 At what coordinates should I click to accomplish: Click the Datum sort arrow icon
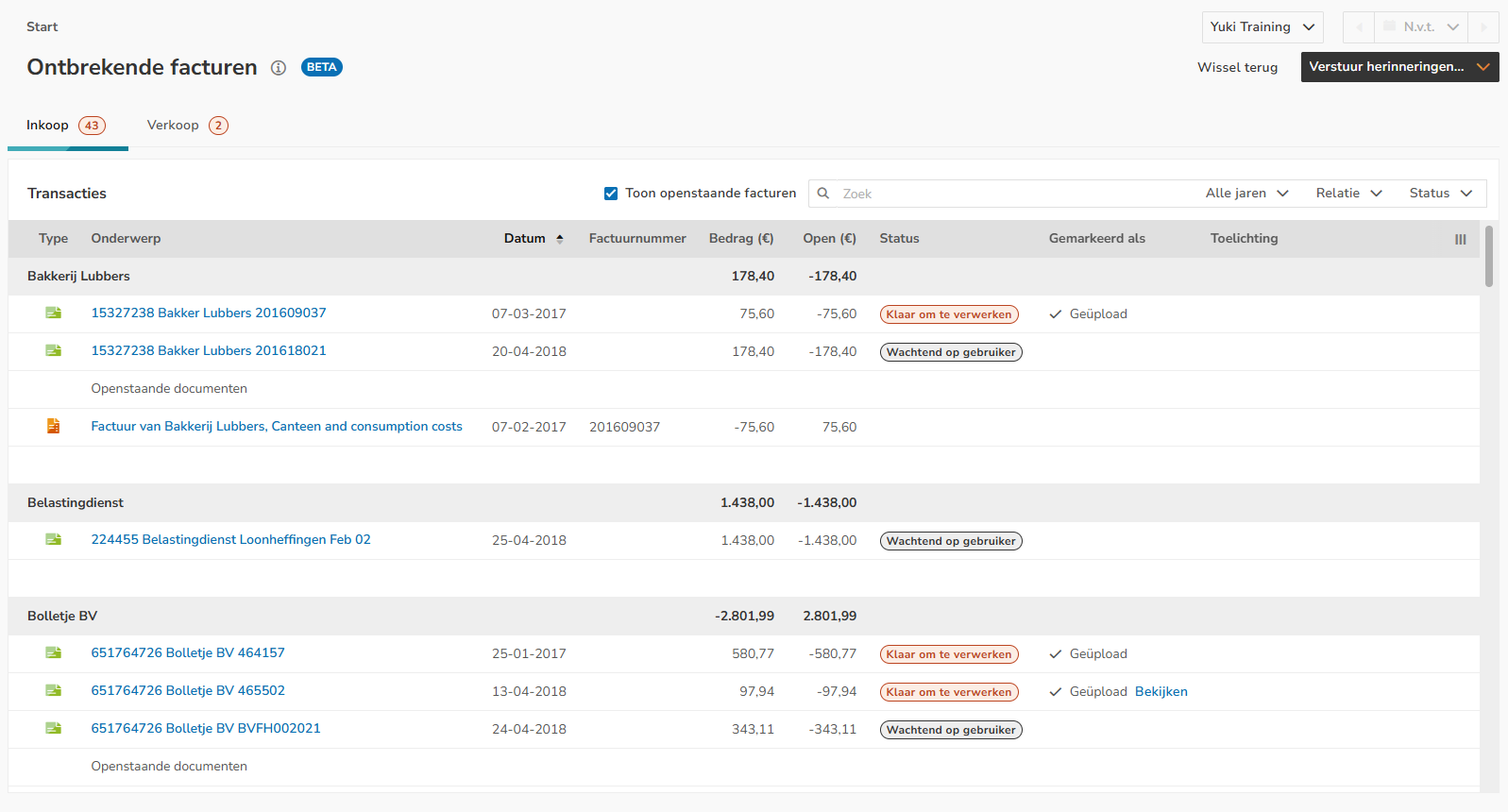560,239
